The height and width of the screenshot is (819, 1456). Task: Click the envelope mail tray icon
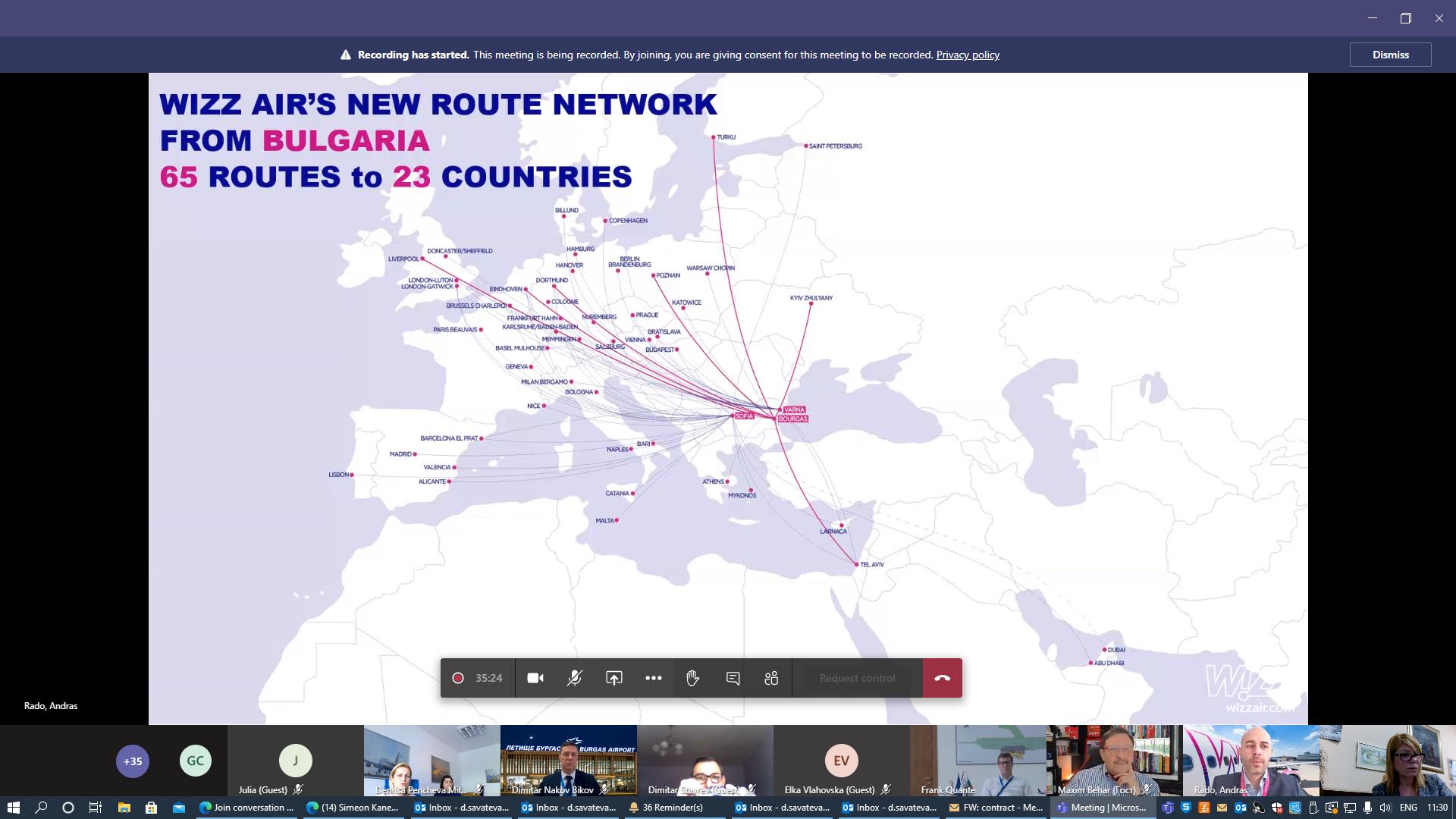pos(1222,808)
